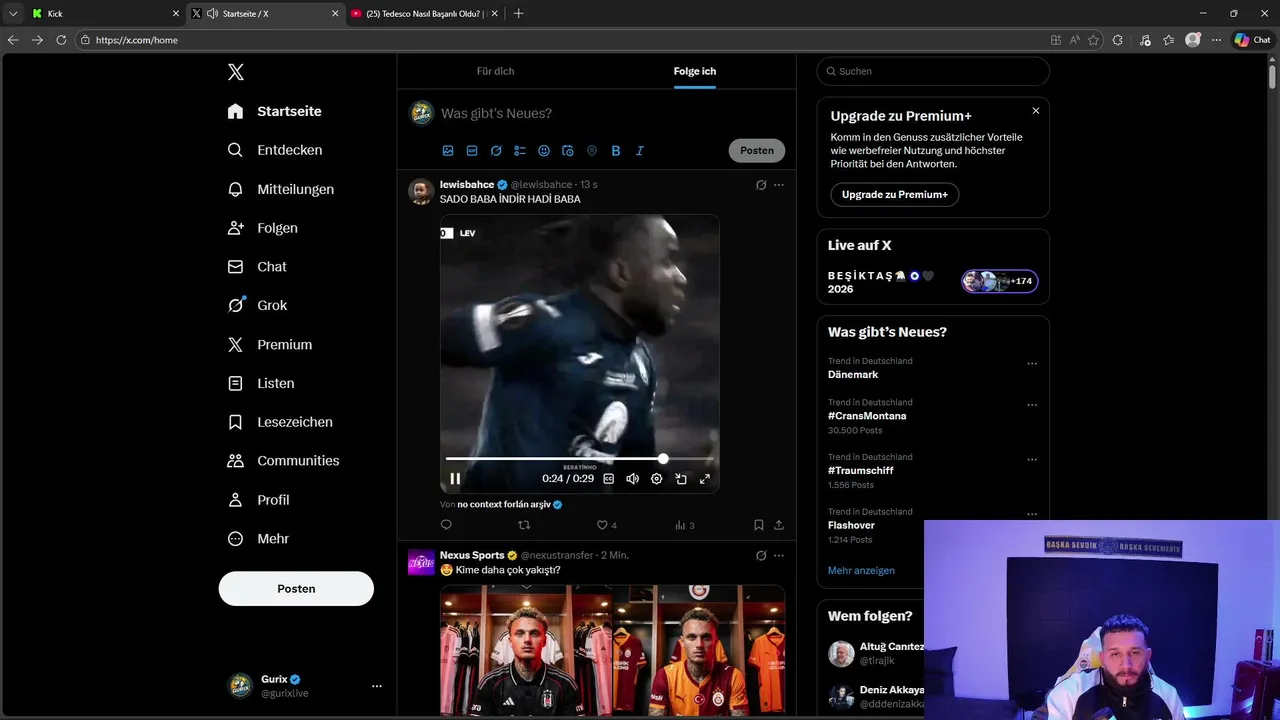Expand the Mehr menu
The height and width of the screenshot is (720, 1280).
(x=258, y=539)
